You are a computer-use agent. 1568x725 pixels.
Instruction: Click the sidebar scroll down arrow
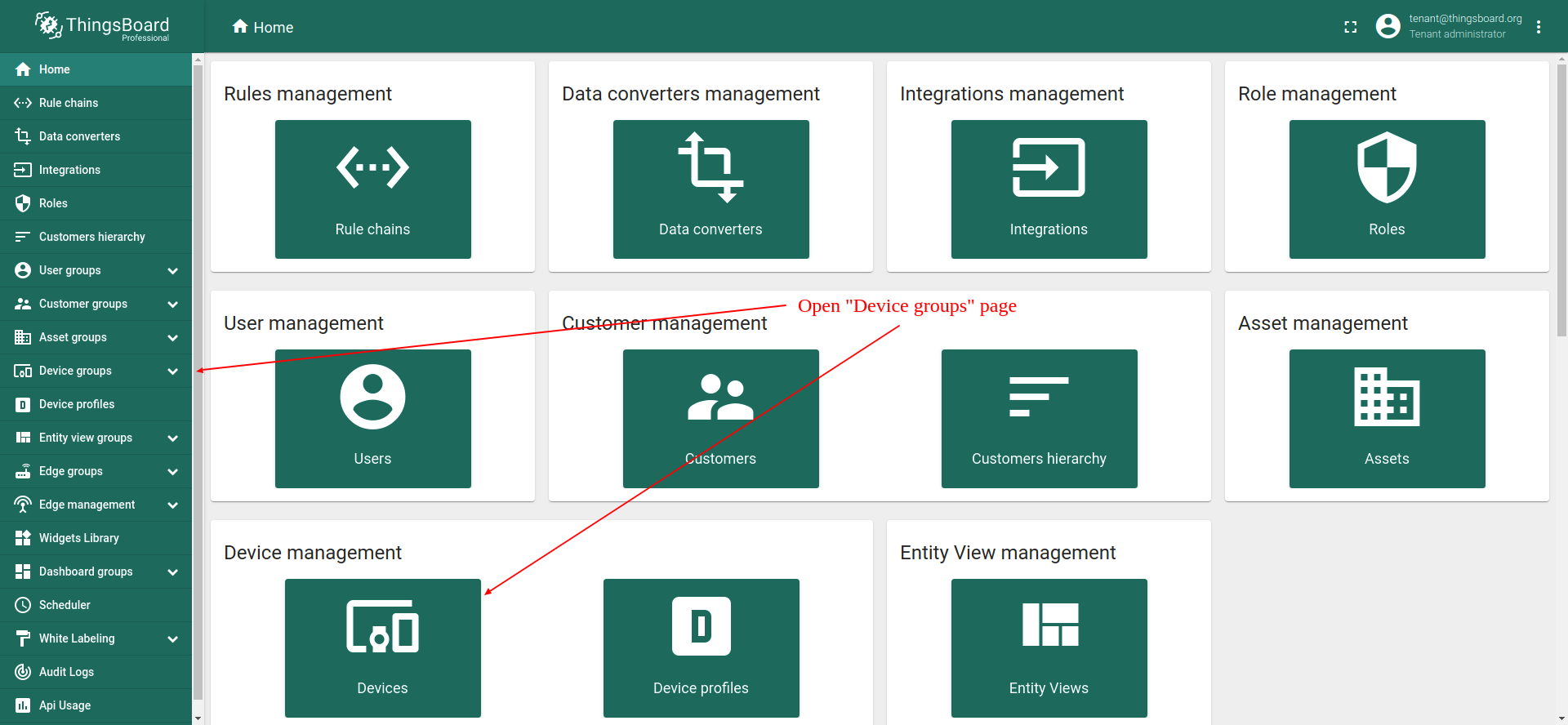(198, 718)
